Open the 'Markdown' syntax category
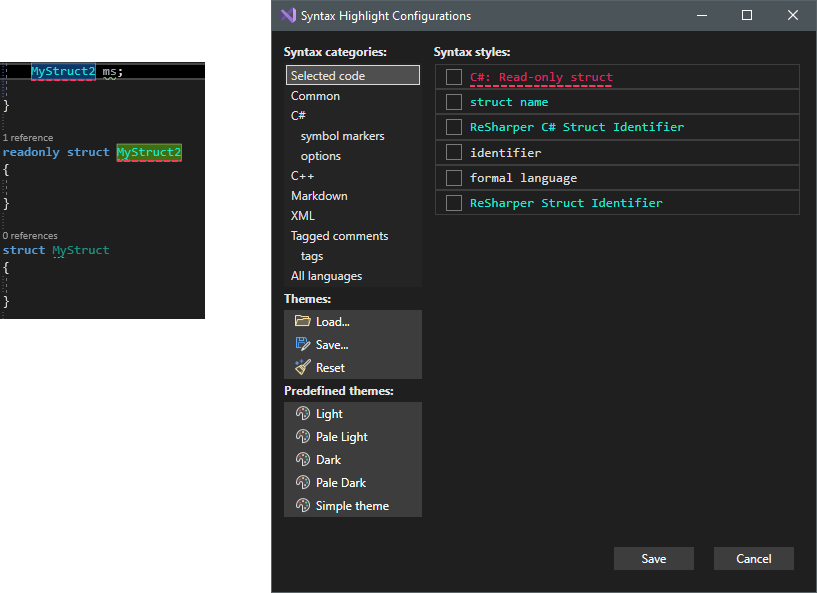 click(319, 195)
